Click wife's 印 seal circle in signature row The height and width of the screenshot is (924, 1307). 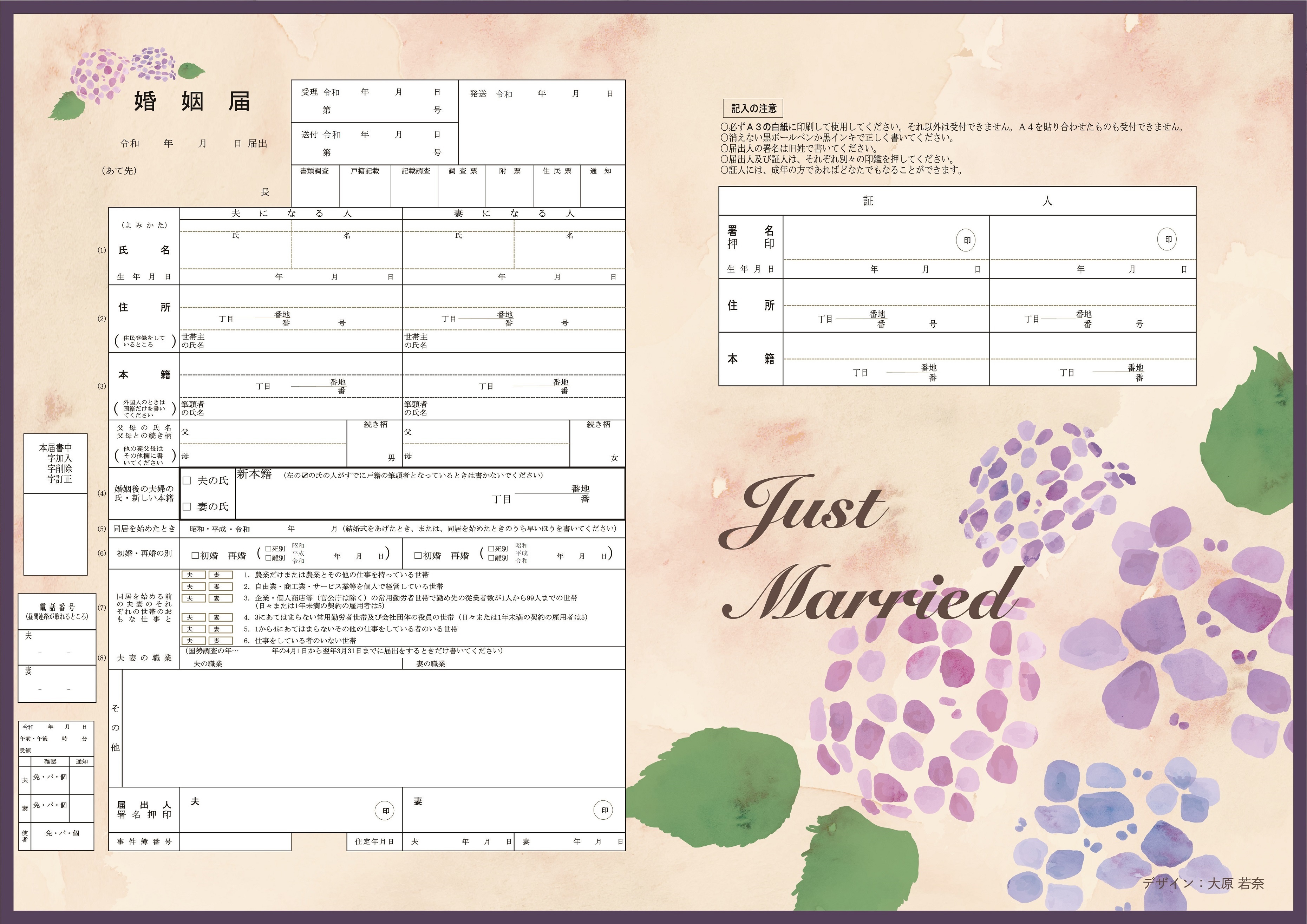click(x=603, y=810)
